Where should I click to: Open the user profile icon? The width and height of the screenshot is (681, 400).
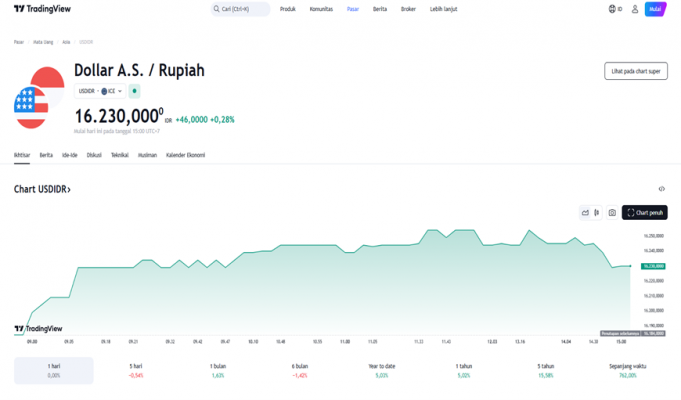(634, 9)
